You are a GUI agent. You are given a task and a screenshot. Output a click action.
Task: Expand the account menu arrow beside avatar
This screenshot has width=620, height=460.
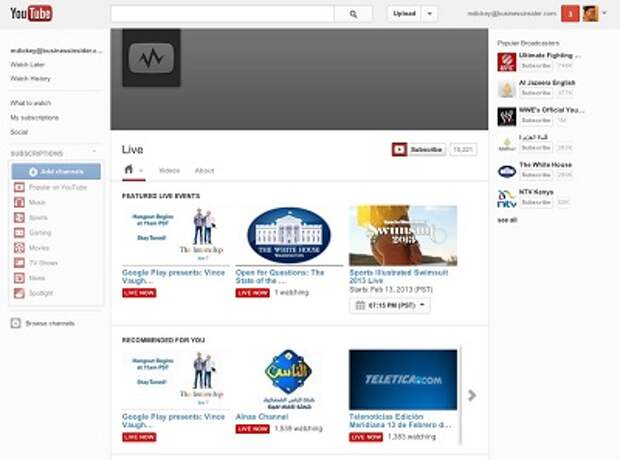(x=604, y=13)
